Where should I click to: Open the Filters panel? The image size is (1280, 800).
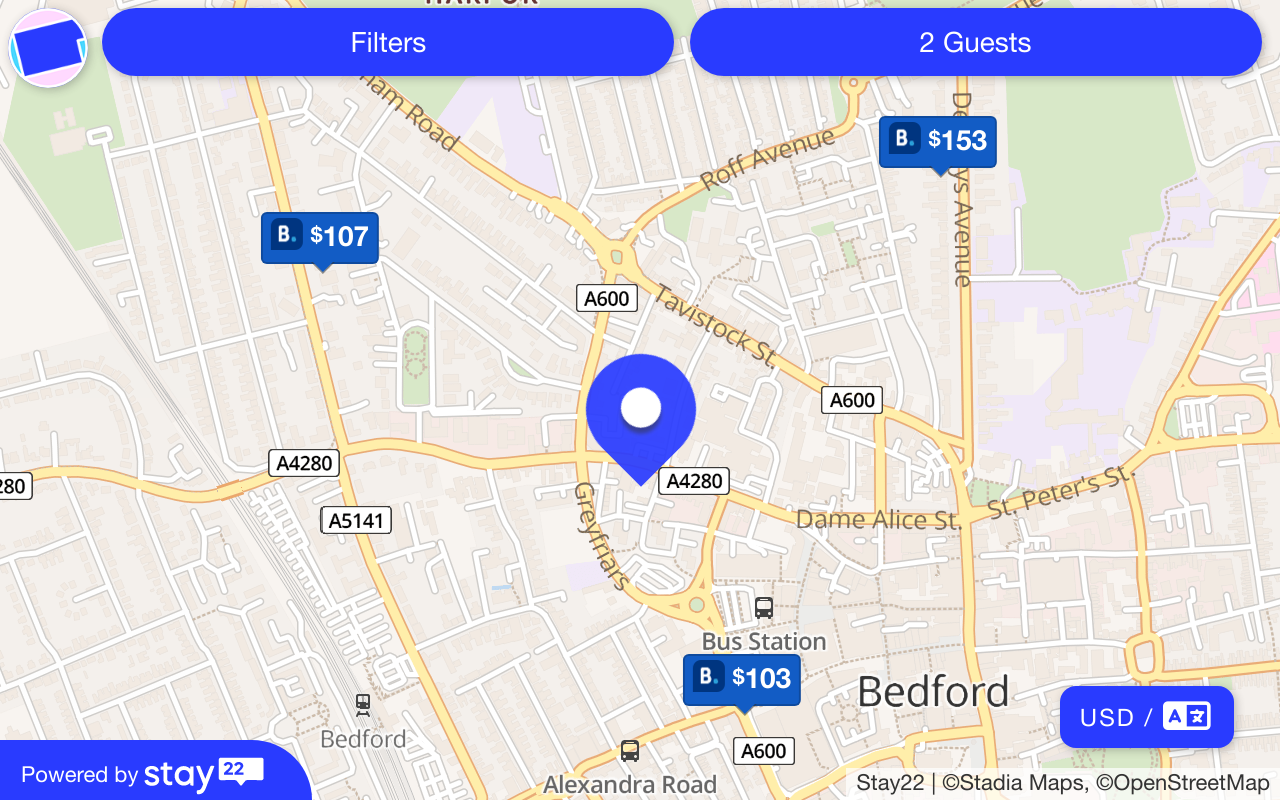click(x=388, y=42)
